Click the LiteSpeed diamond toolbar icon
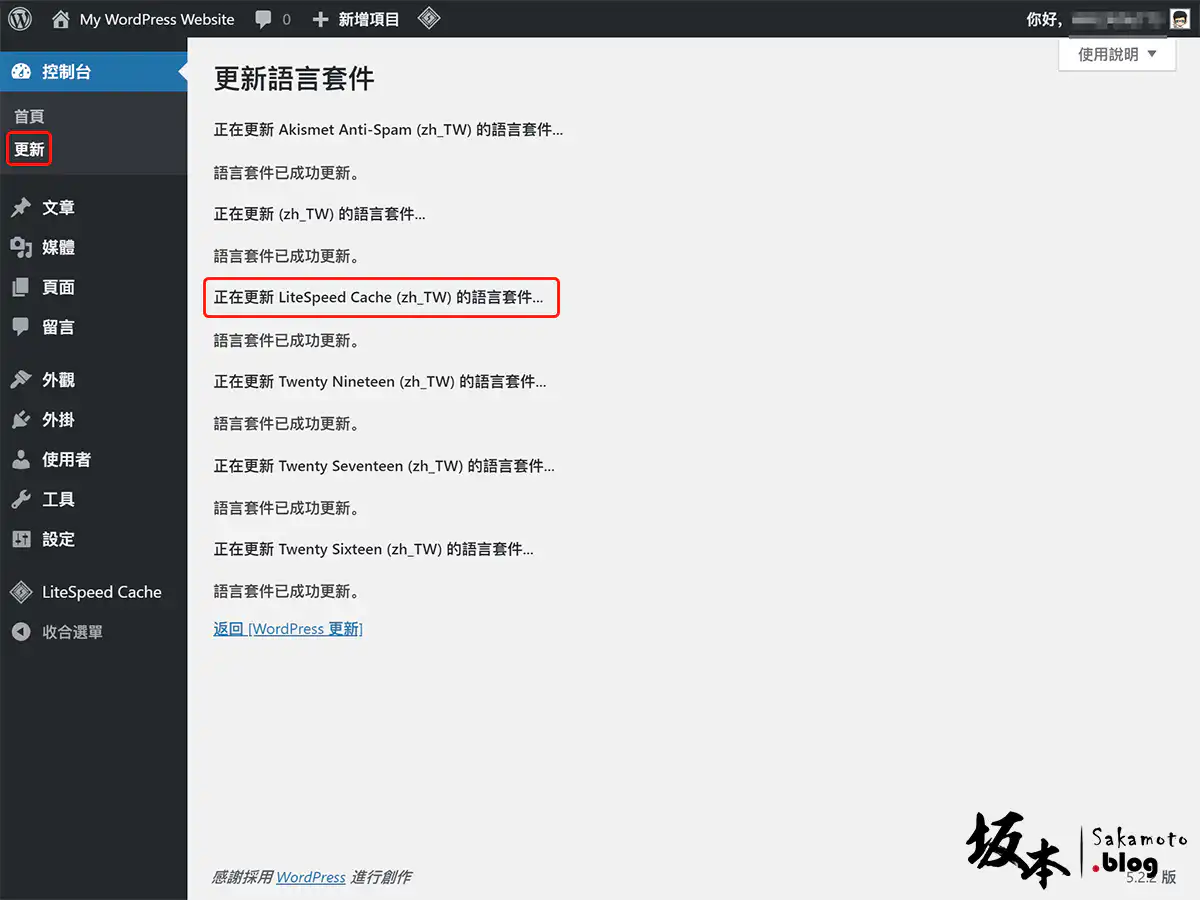This screenshot has width=1200, height=900. [429, 19]
